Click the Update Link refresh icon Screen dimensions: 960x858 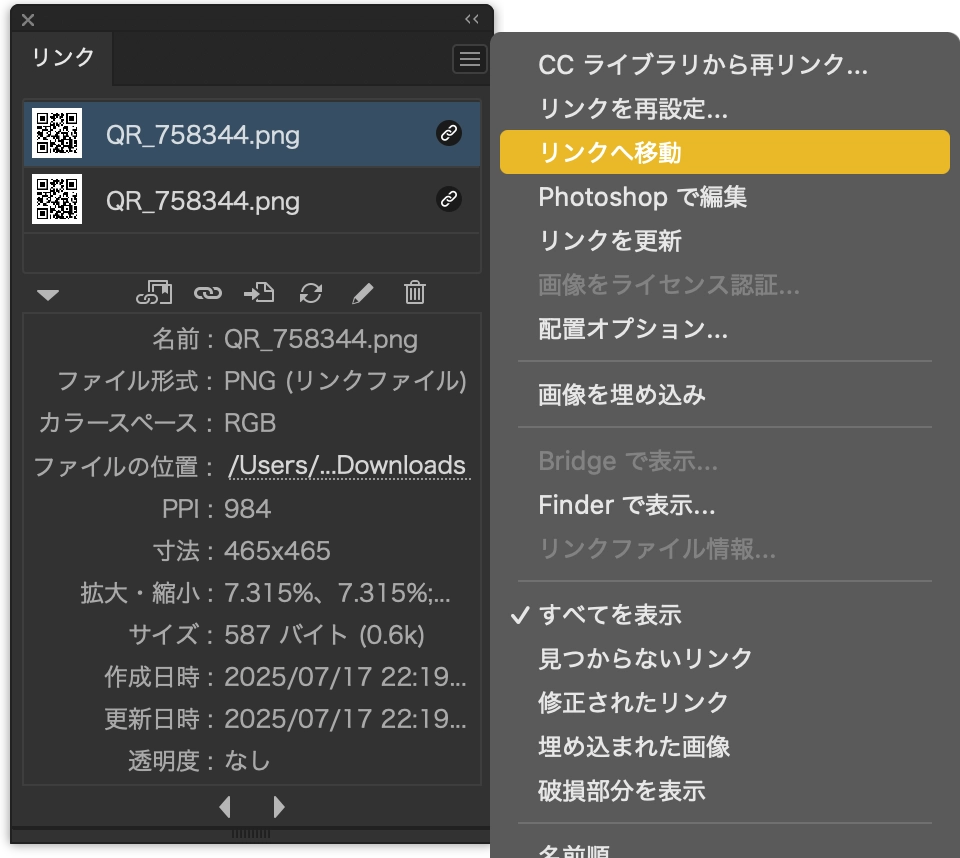click(x=311, y=293)
